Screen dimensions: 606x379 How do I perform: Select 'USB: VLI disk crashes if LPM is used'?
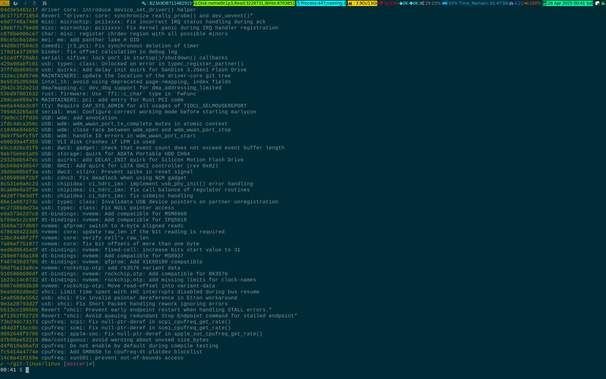click(x=77, y=141)
